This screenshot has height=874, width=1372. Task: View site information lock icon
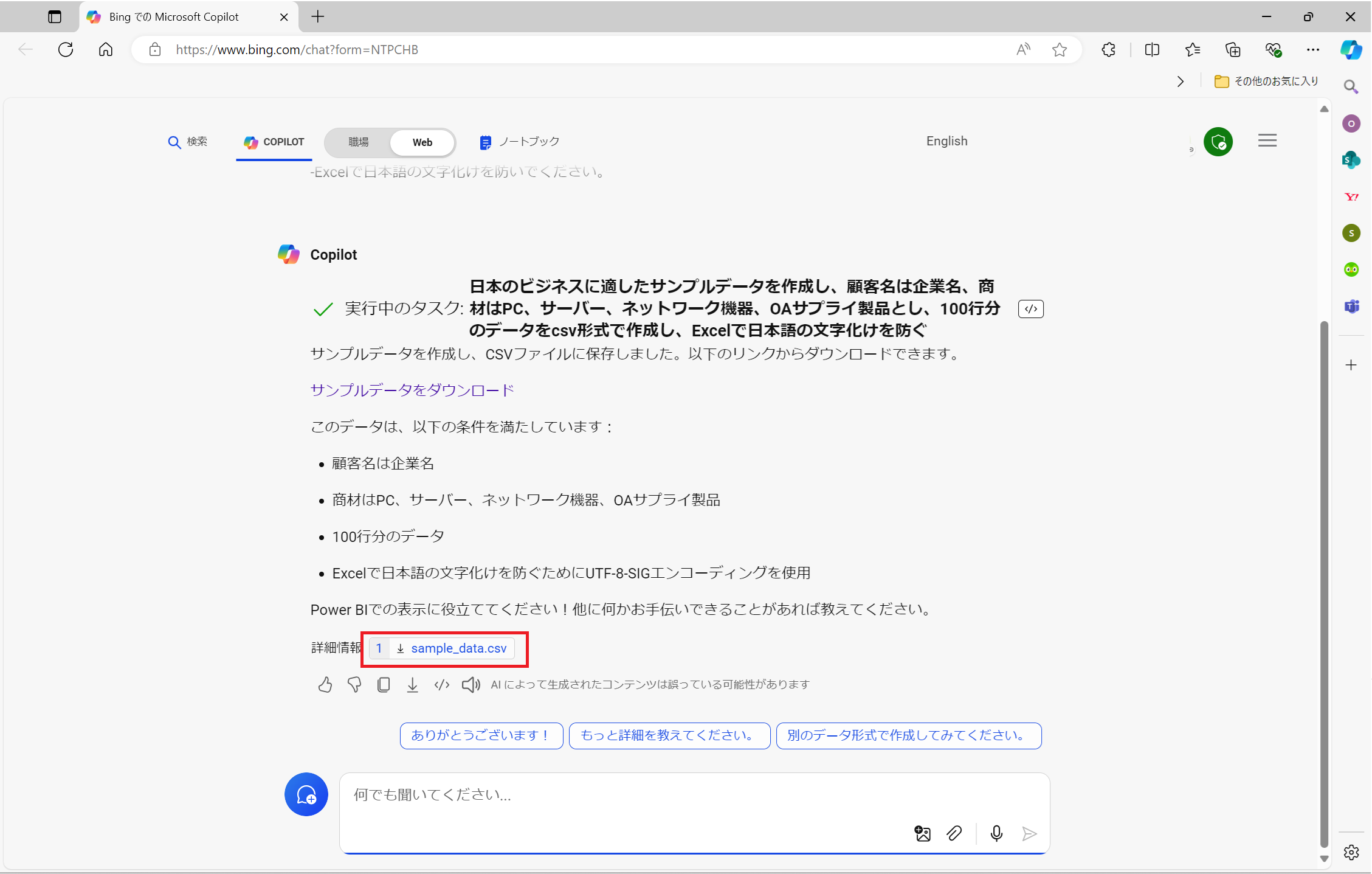[155, 49]
